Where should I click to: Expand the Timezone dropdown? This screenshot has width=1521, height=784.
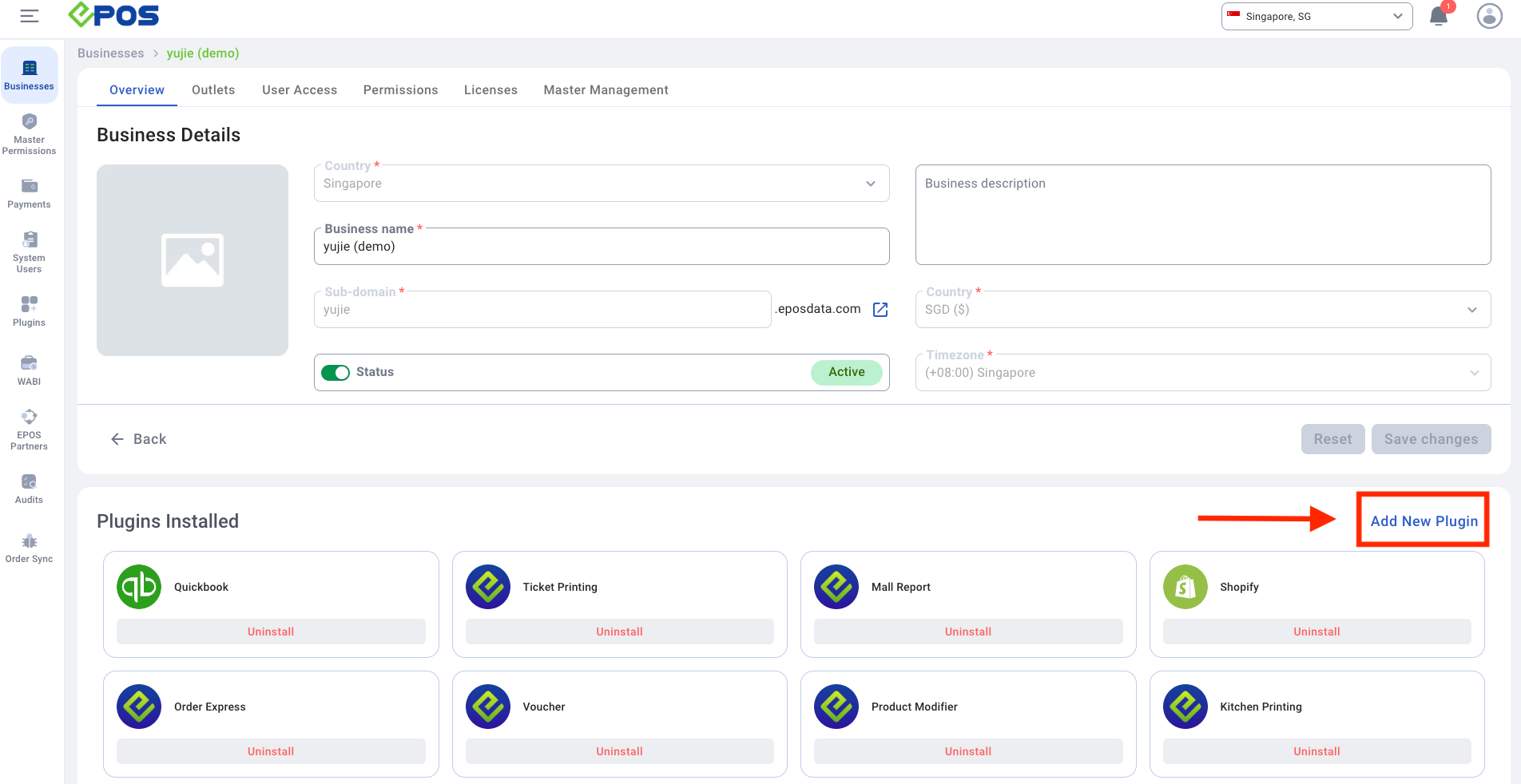pyautogui.click(x=1203, y=373)
